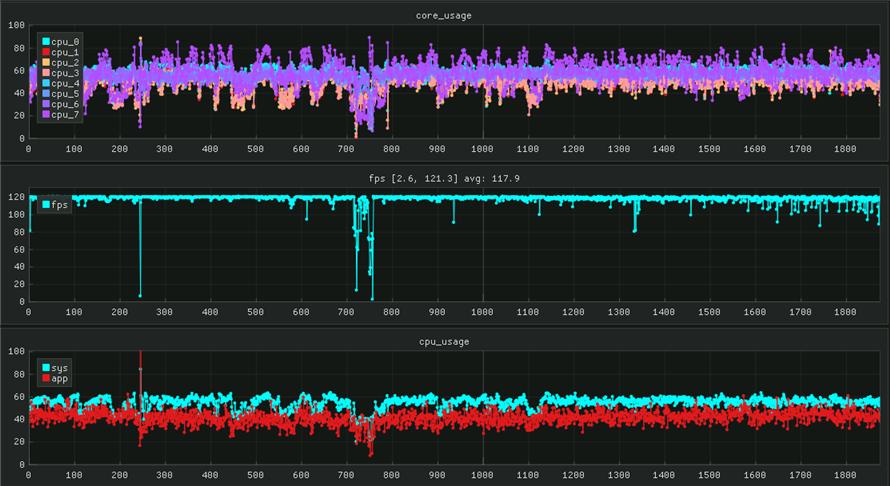
Task: Click the app legend item
Action: [59, 378]
